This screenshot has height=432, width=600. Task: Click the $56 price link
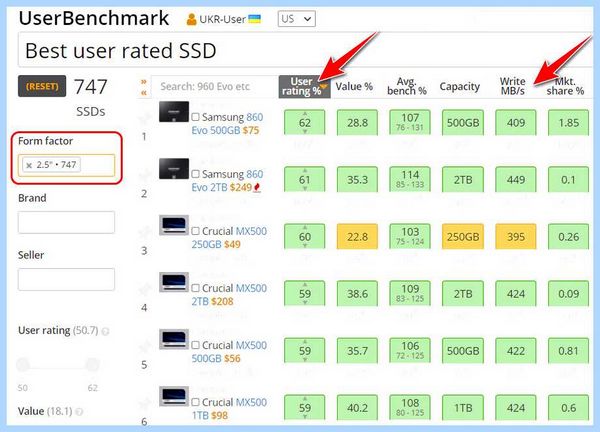point(232,358)
